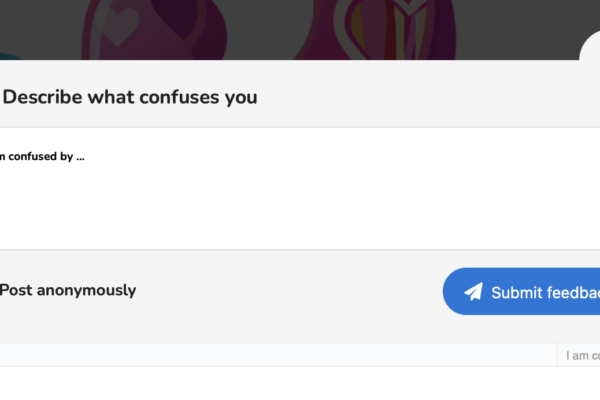Click the word 'anonymously' in the footer

pos(86,291)
